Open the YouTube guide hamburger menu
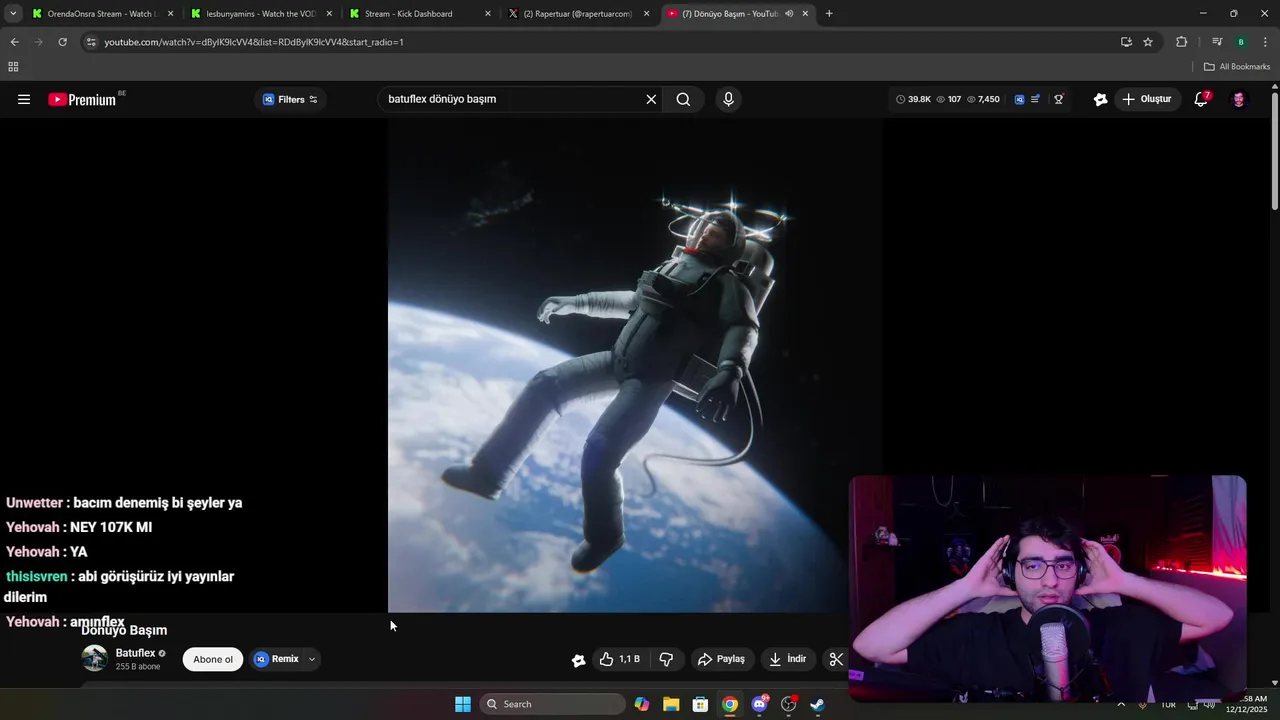1280x720 pixels. pos(24,99)
